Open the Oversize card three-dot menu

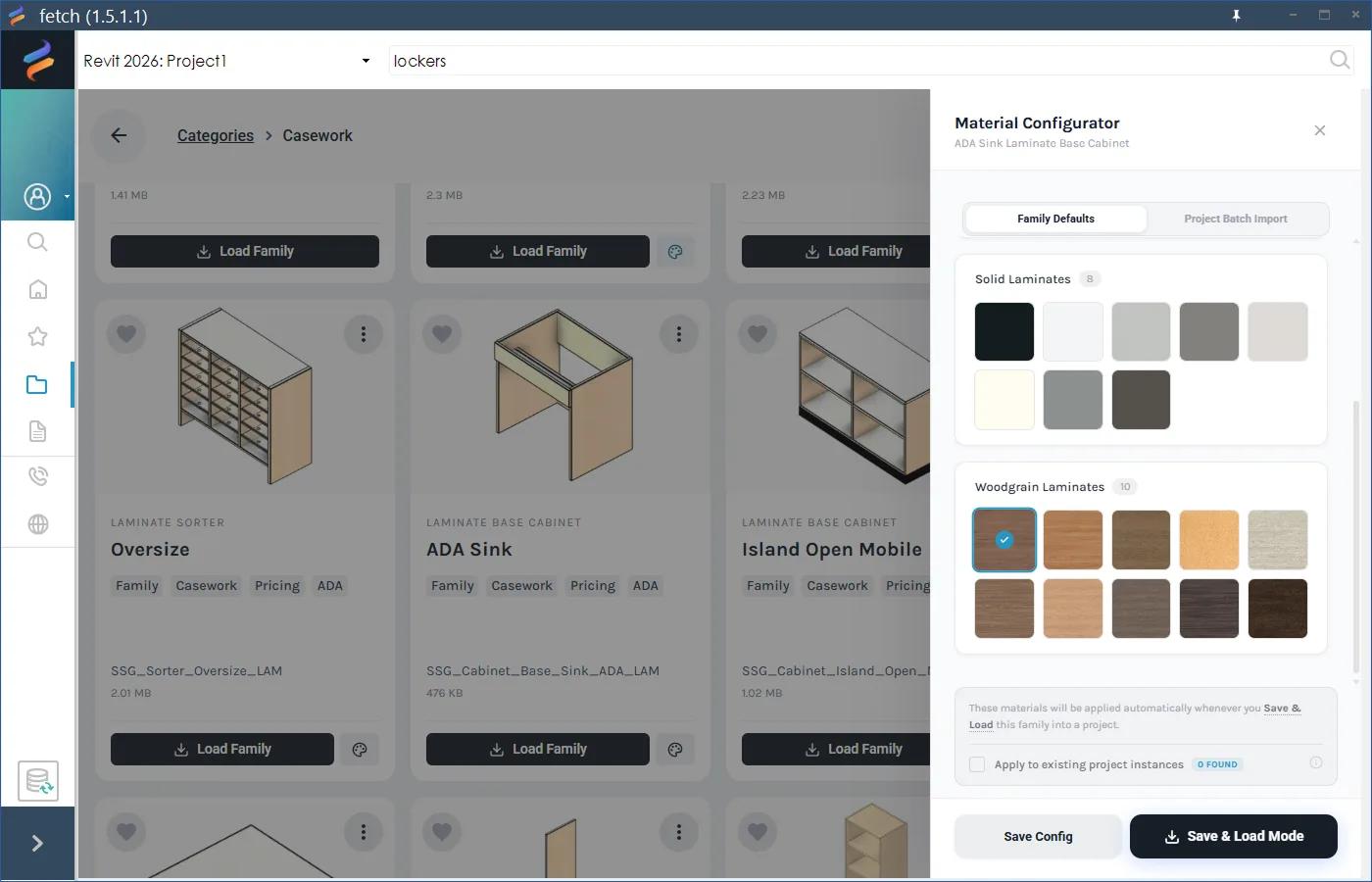pyautogui.click(x=364, y=334)
